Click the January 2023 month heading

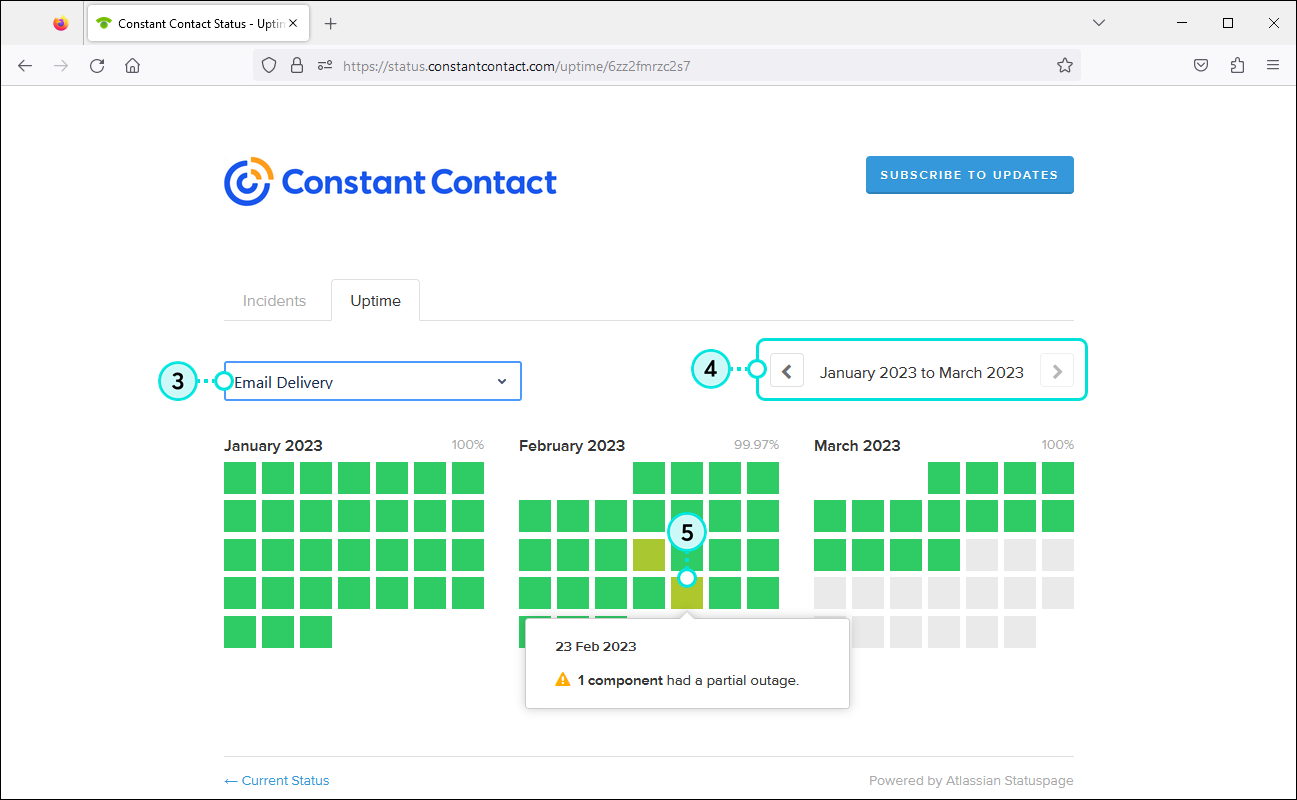coord(273,446)
